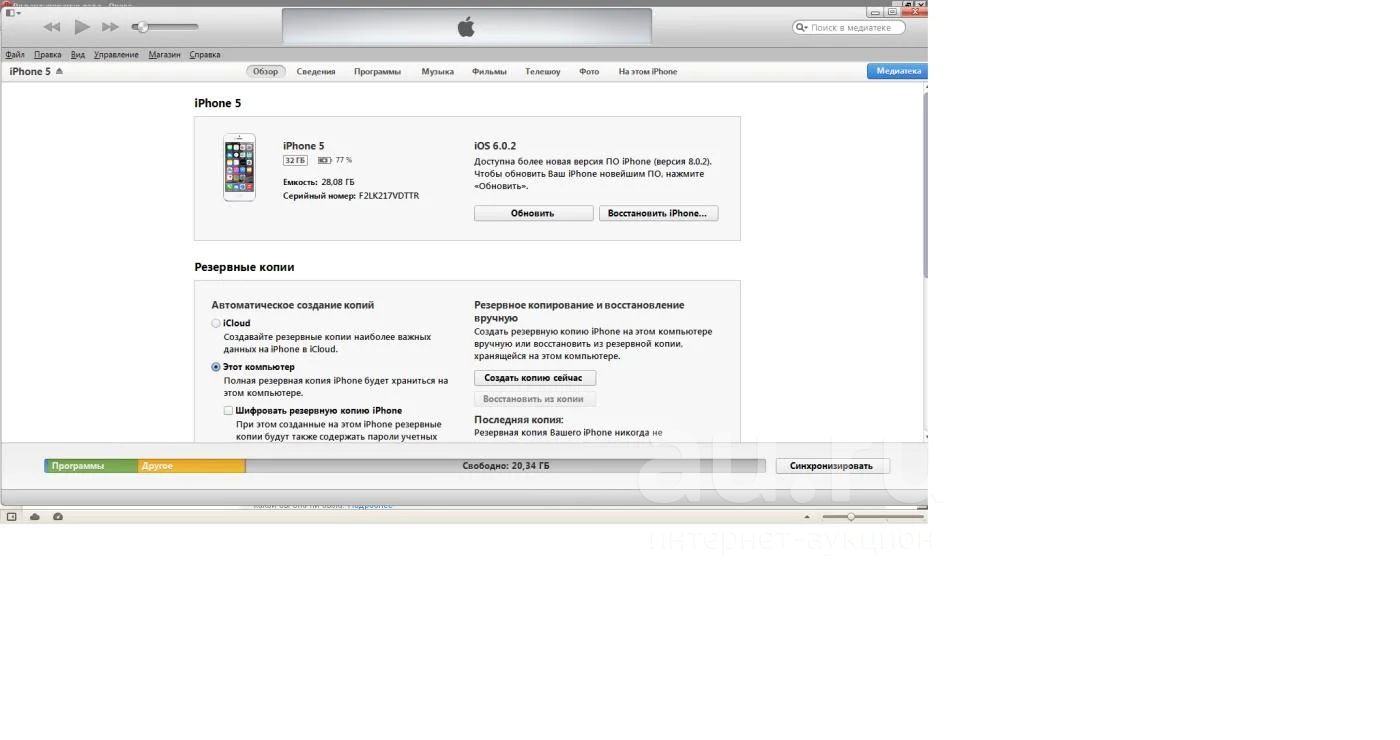The height and width of the screenshot is (740, 1400).
Task: Go to the Фильмы tab
Action: [489, 72]
